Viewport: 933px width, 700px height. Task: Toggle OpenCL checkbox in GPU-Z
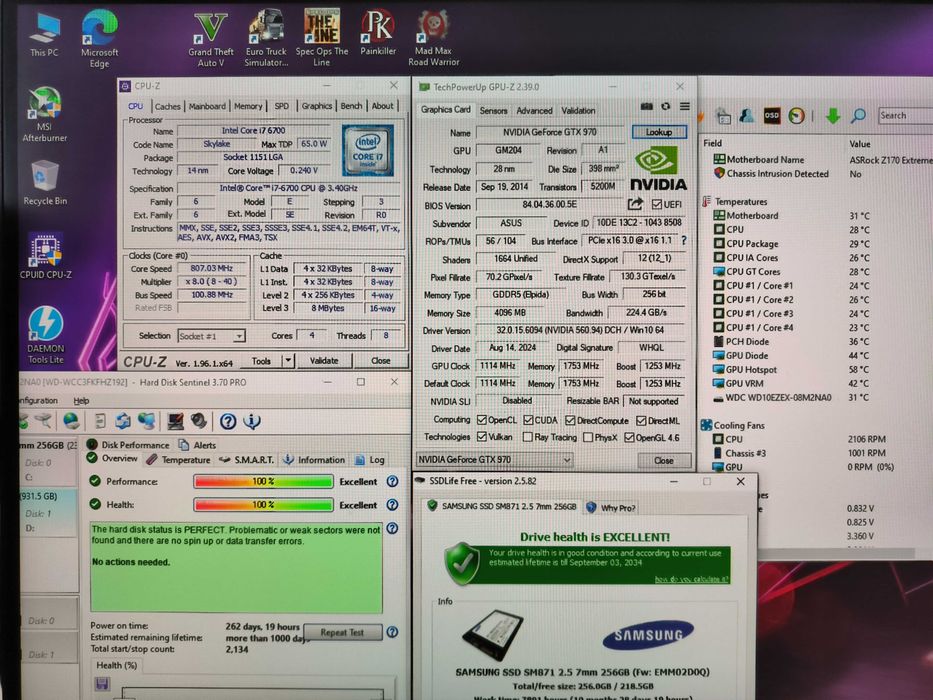pos(482,420)
